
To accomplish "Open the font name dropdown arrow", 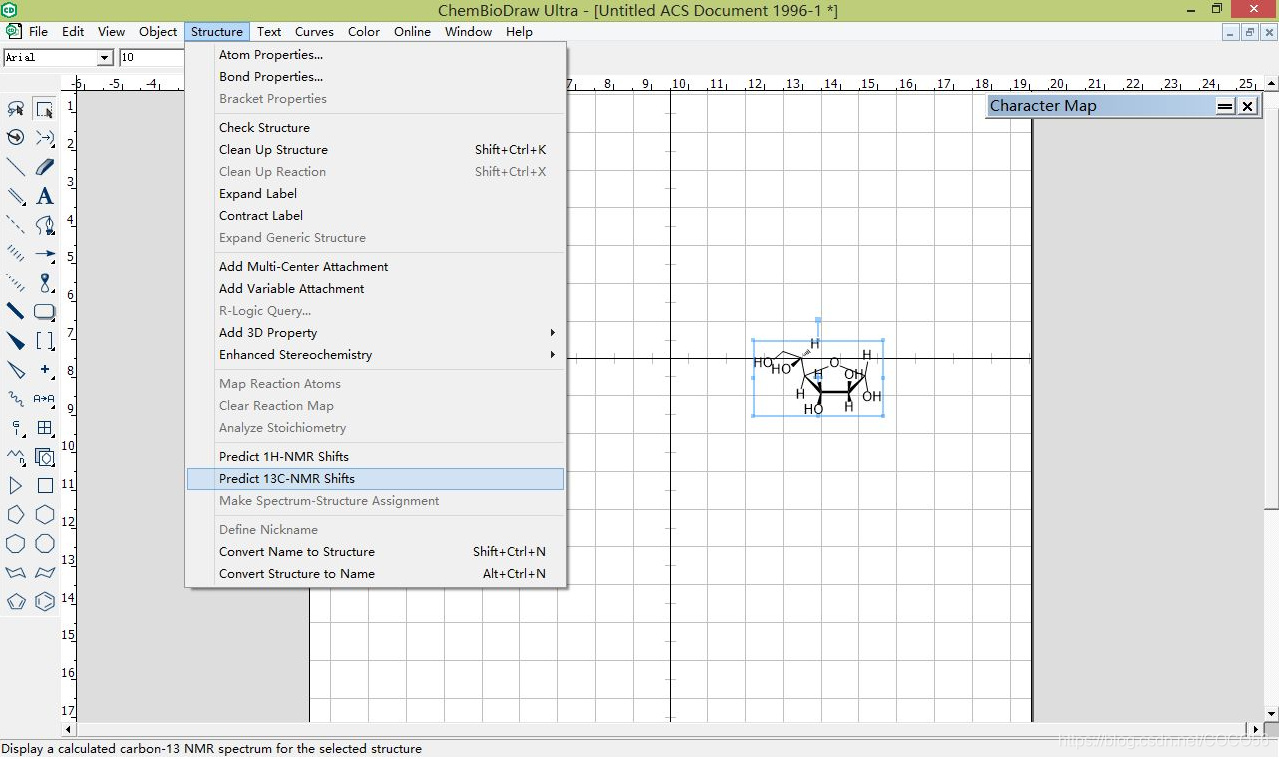I will 105,58.
